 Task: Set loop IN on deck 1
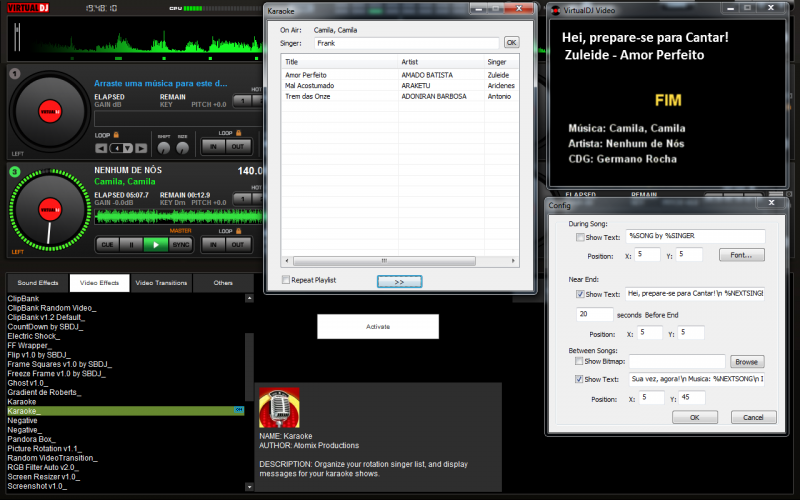pos(213,147)
